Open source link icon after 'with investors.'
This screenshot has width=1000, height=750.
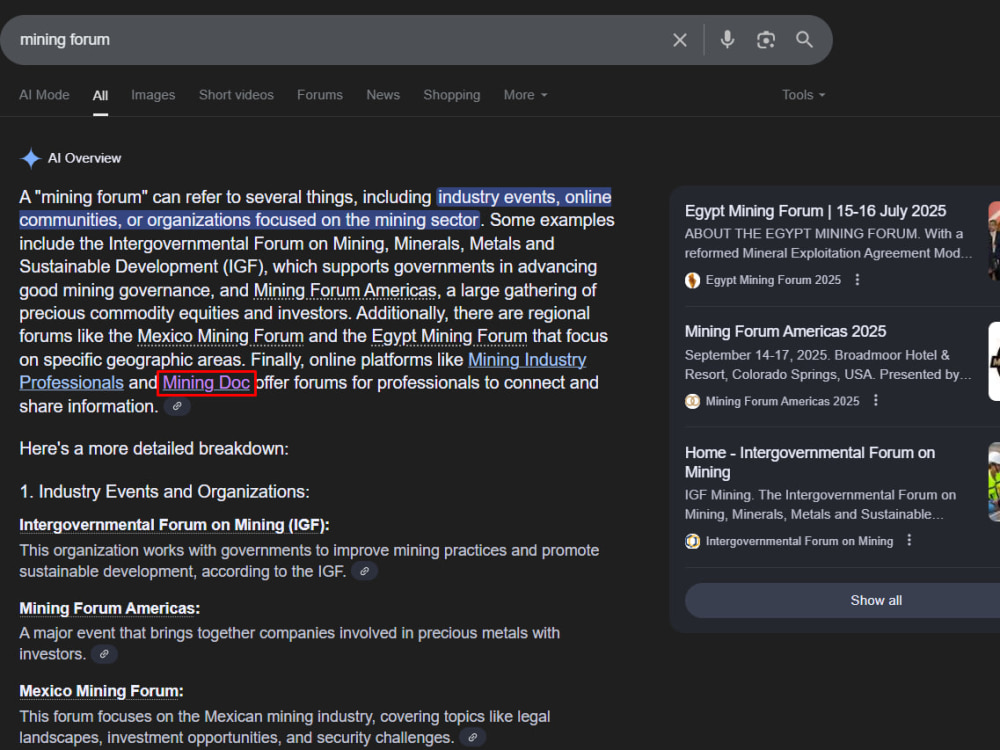click(x=104, y=654)
